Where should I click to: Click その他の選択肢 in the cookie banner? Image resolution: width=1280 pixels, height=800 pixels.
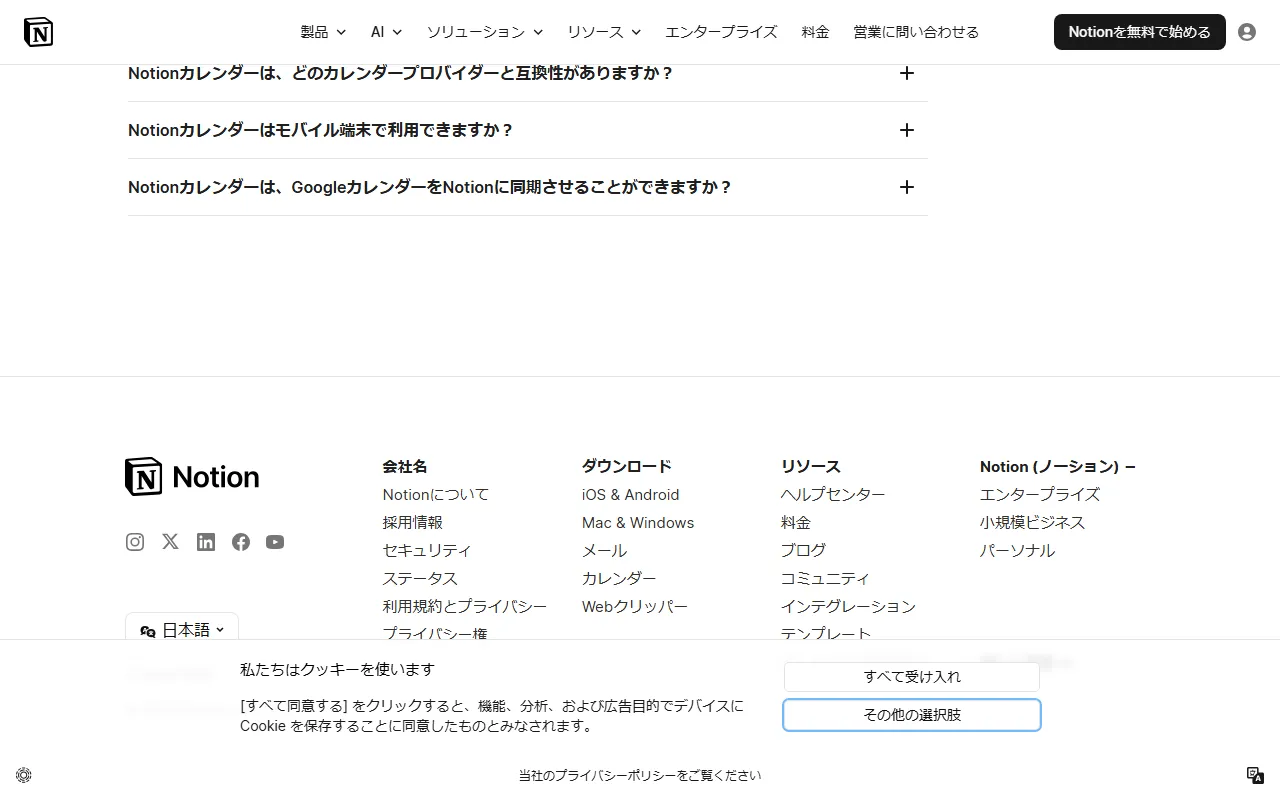coord(911,714)
